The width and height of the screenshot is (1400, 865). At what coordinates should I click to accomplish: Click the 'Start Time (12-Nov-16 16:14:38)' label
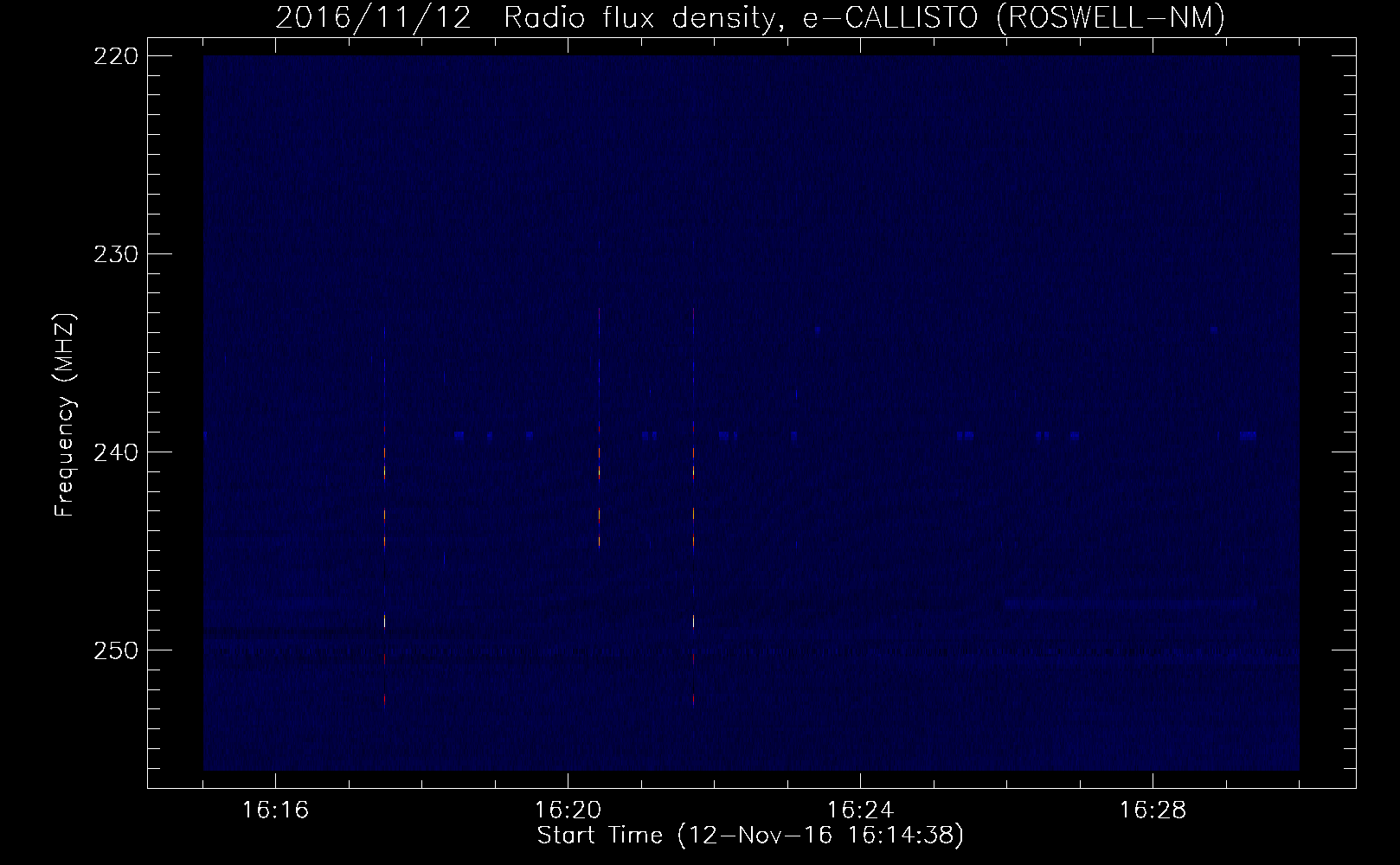[x=750, y=836]
